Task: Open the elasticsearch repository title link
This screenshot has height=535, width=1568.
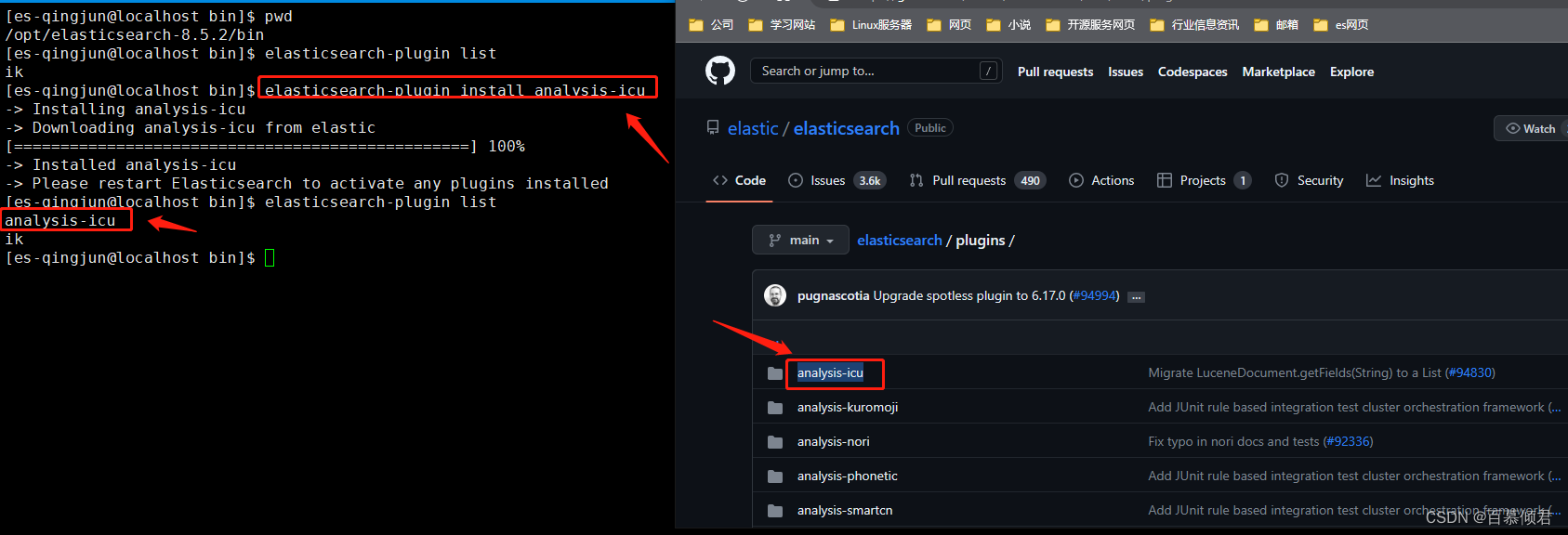Action: (x=846, y=128)
